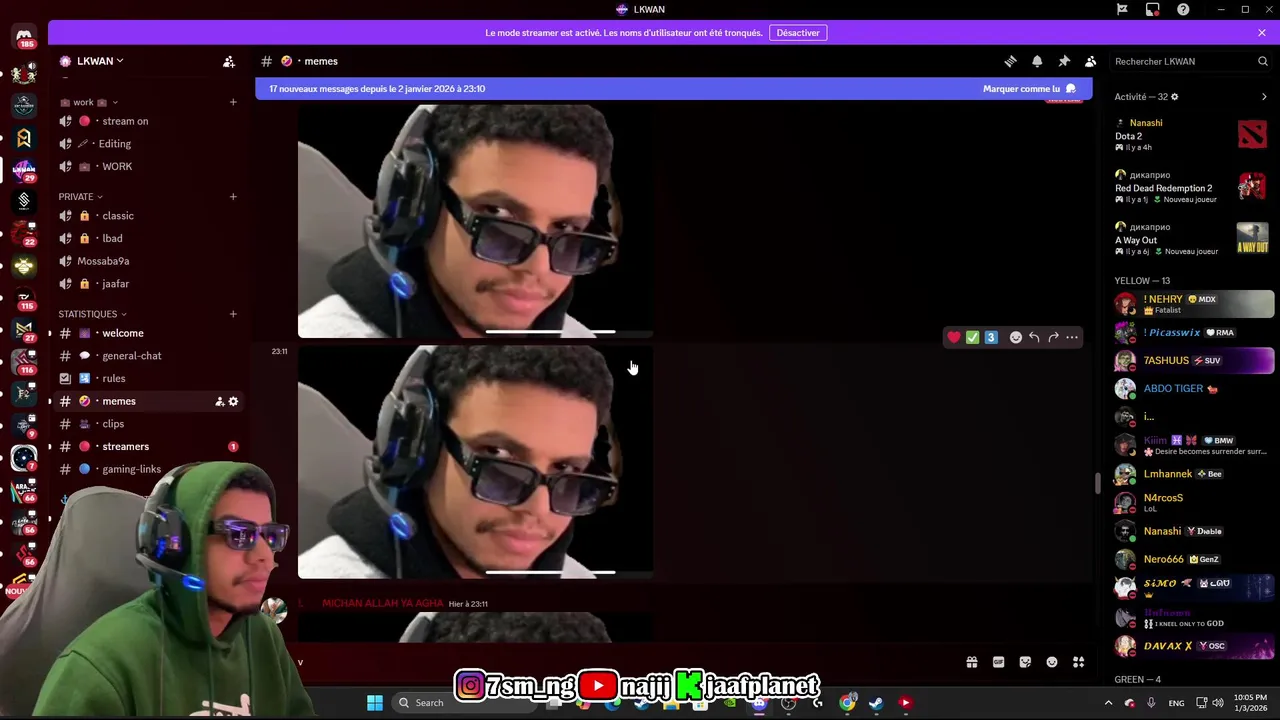
Task: Open the Apps icon in message bar
Action: point(1078,662)
